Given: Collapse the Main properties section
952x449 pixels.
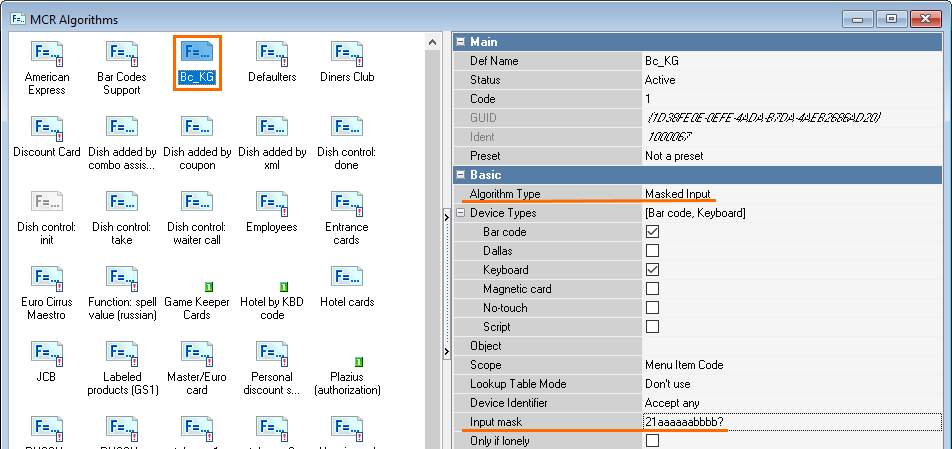Looking at the screenshot, I should click(461, 42).
